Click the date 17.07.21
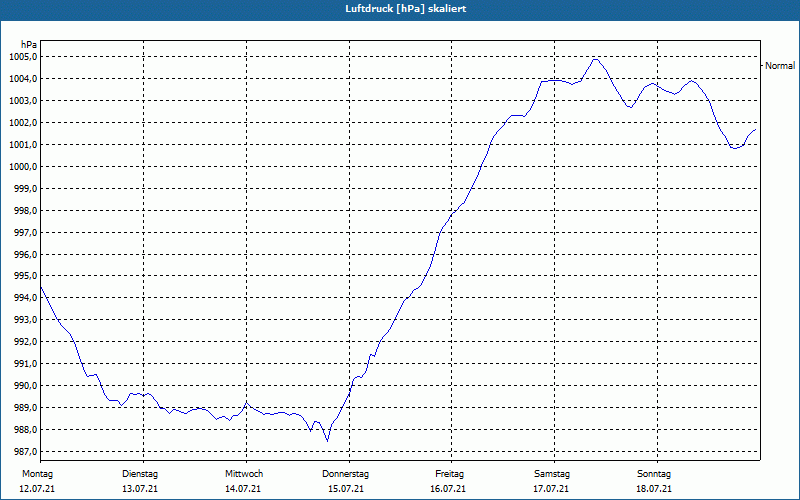The image size is (800, 500). pos(551,489)
